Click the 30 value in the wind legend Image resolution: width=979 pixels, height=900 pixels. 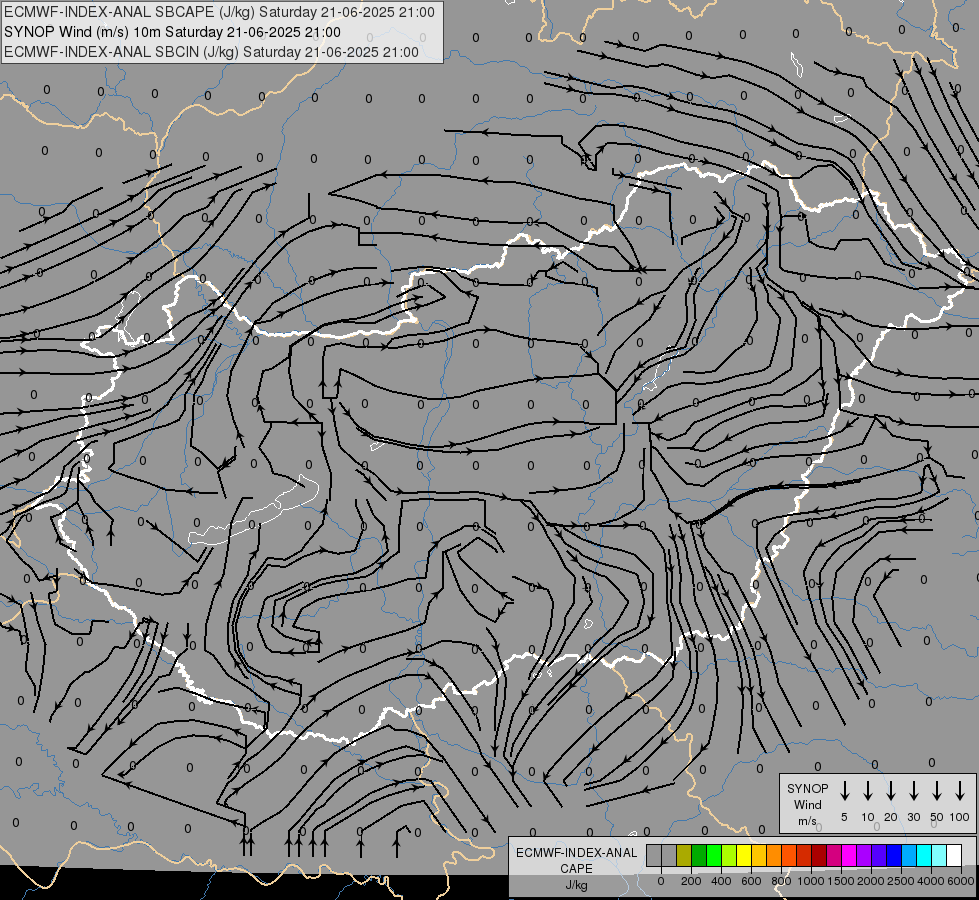(914, 817)
